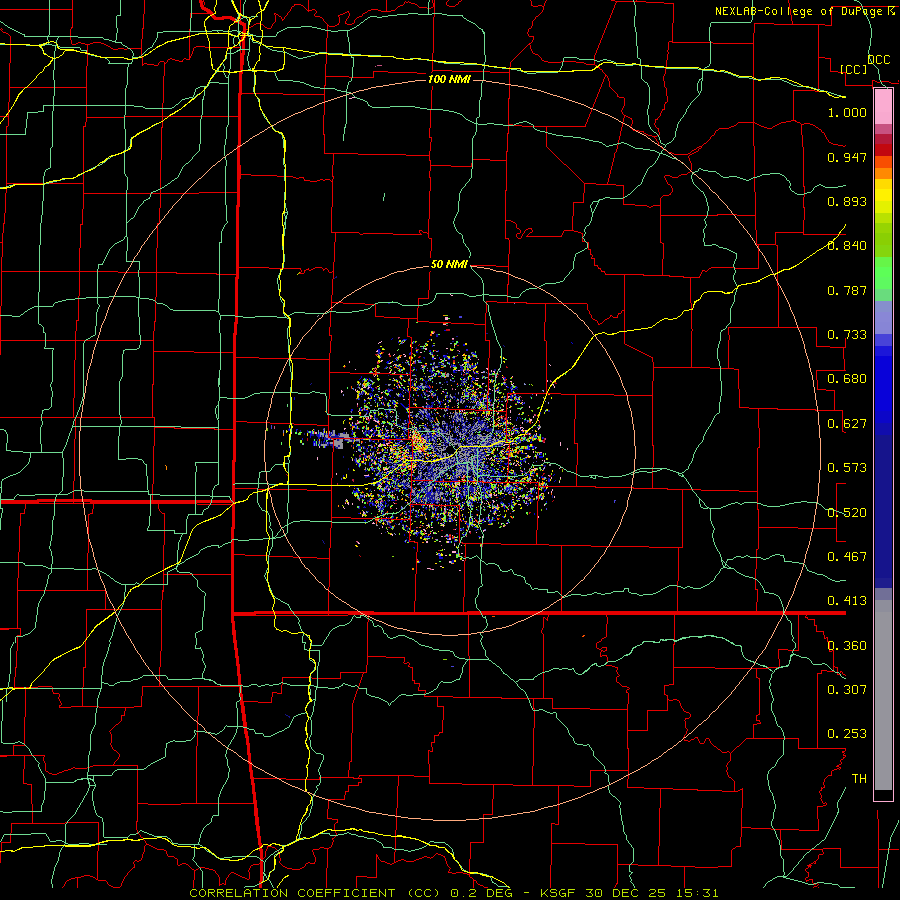
Task: Click the TH label near the legend bottom
Action: tap(859, 779)
